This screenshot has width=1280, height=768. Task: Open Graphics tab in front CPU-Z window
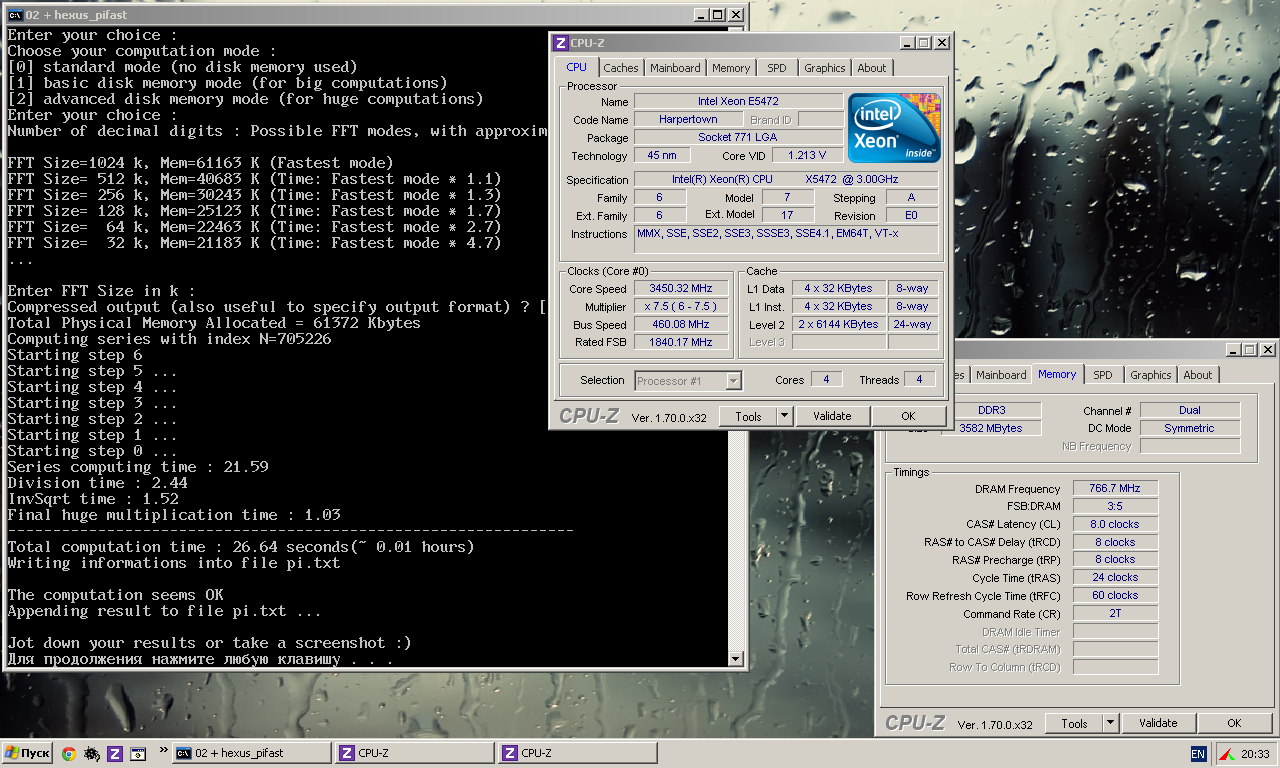coord(825,68)
